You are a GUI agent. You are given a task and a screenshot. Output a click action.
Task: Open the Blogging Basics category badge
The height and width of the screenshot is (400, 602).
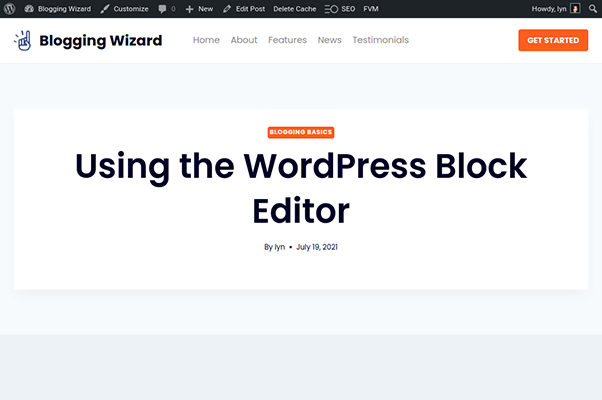point(301,132)
